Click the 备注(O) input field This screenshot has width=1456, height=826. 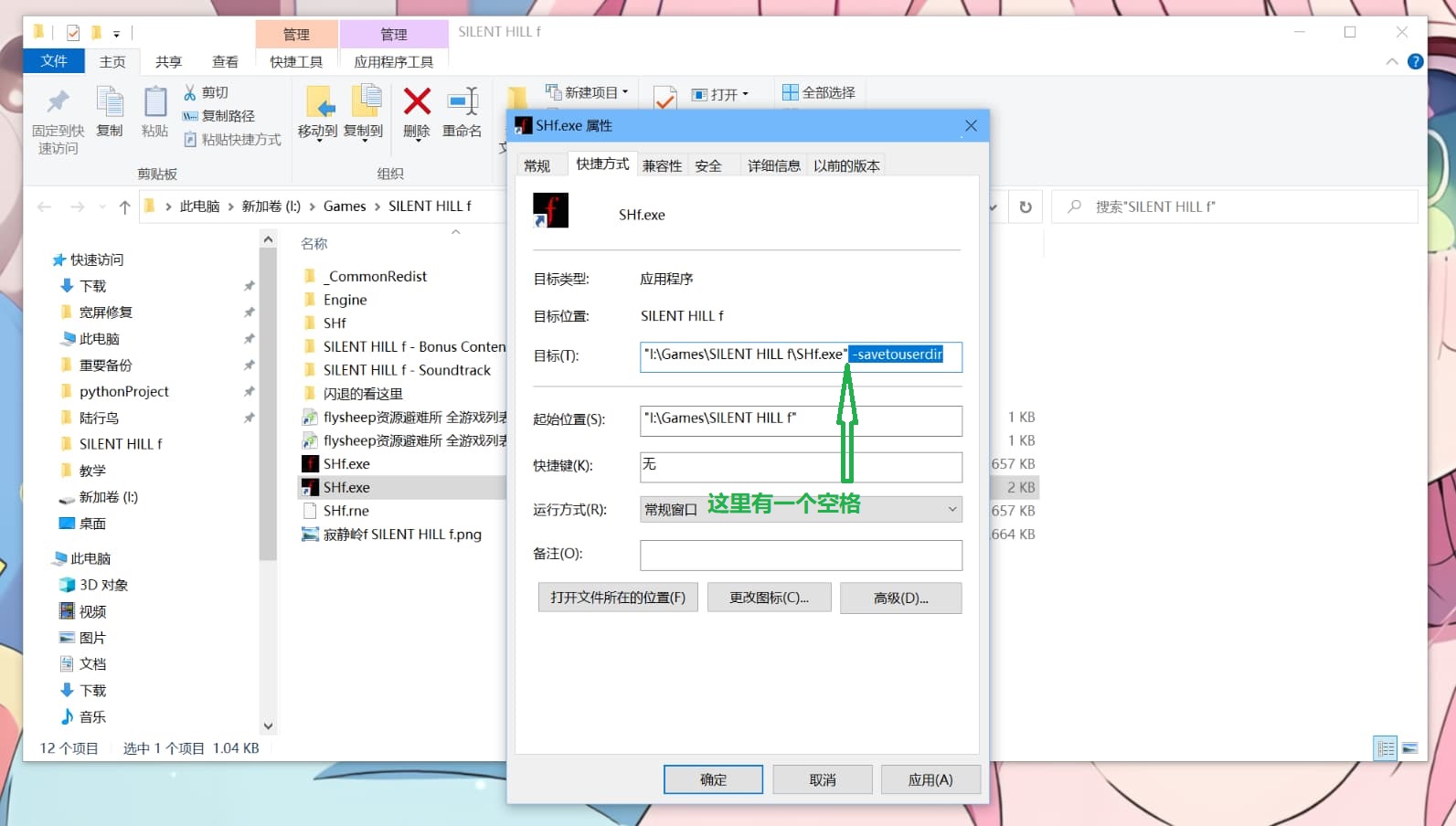(801, 556)
